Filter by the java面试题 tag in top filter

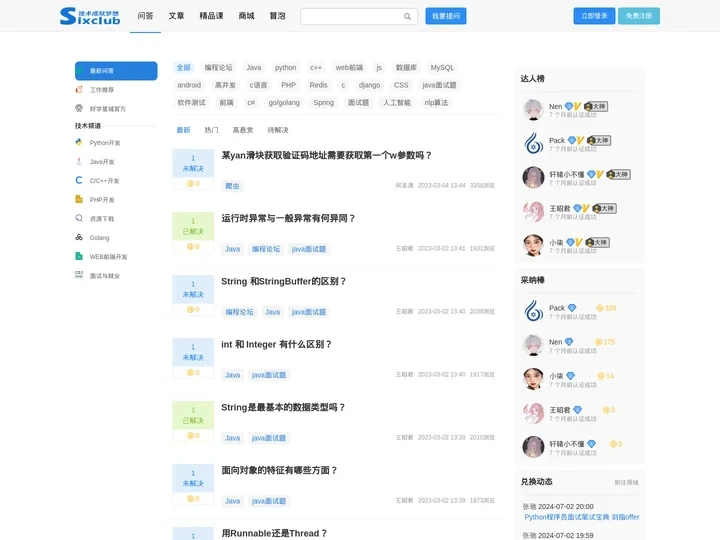coord(439,85)
